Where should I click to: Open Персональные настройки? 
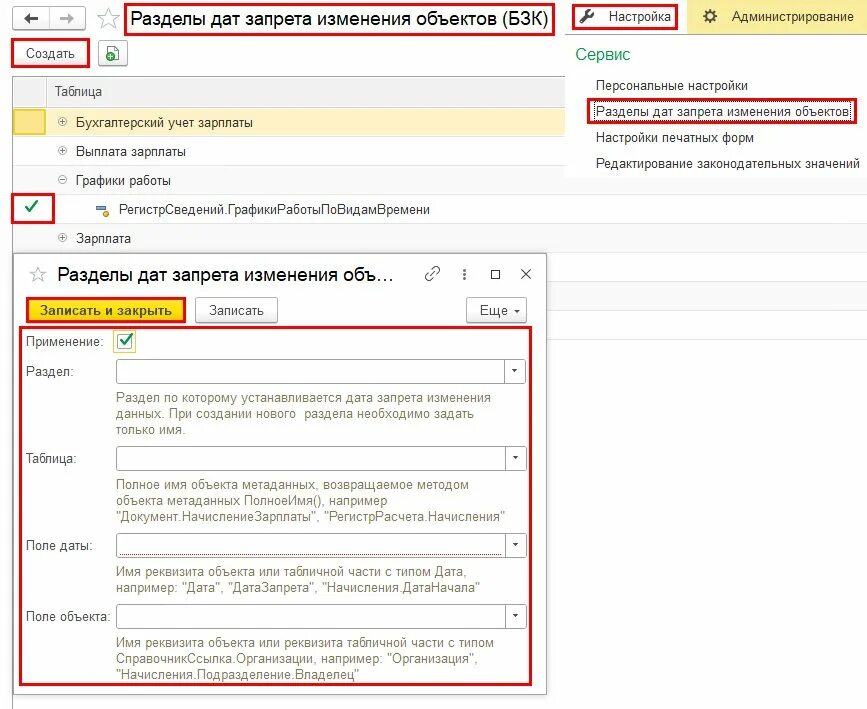(672, 86)
